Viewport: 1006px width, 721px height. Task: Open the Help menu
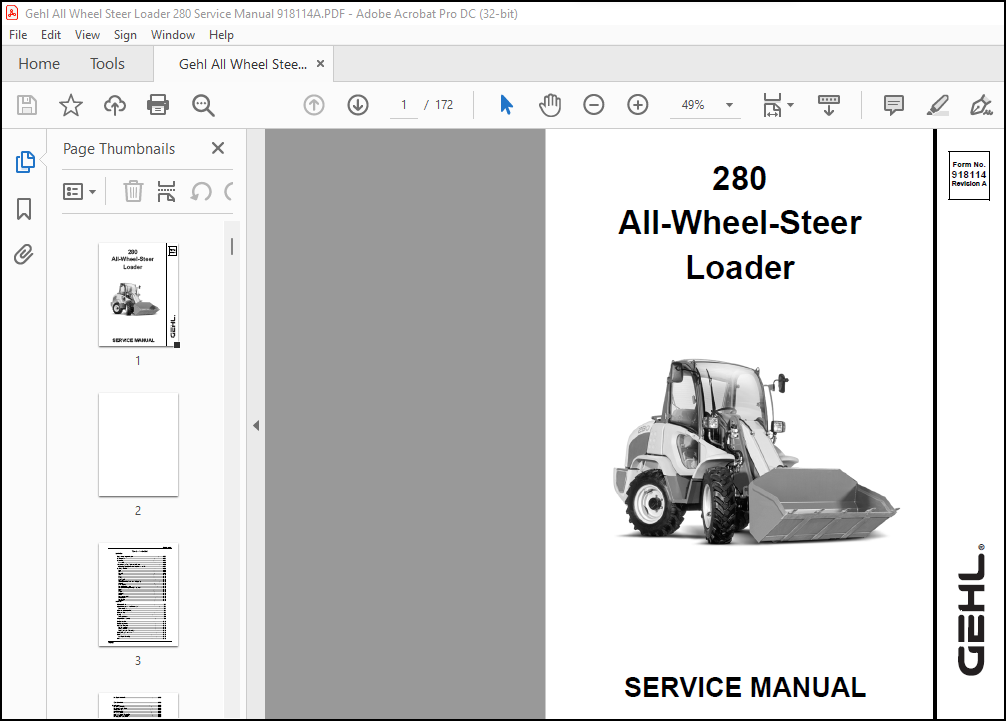point(221,35)
